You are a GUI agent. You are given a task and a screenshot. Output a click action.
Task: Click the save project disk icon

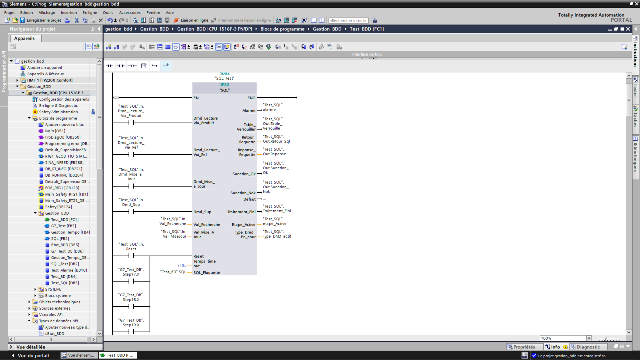(x=22, y=20)
